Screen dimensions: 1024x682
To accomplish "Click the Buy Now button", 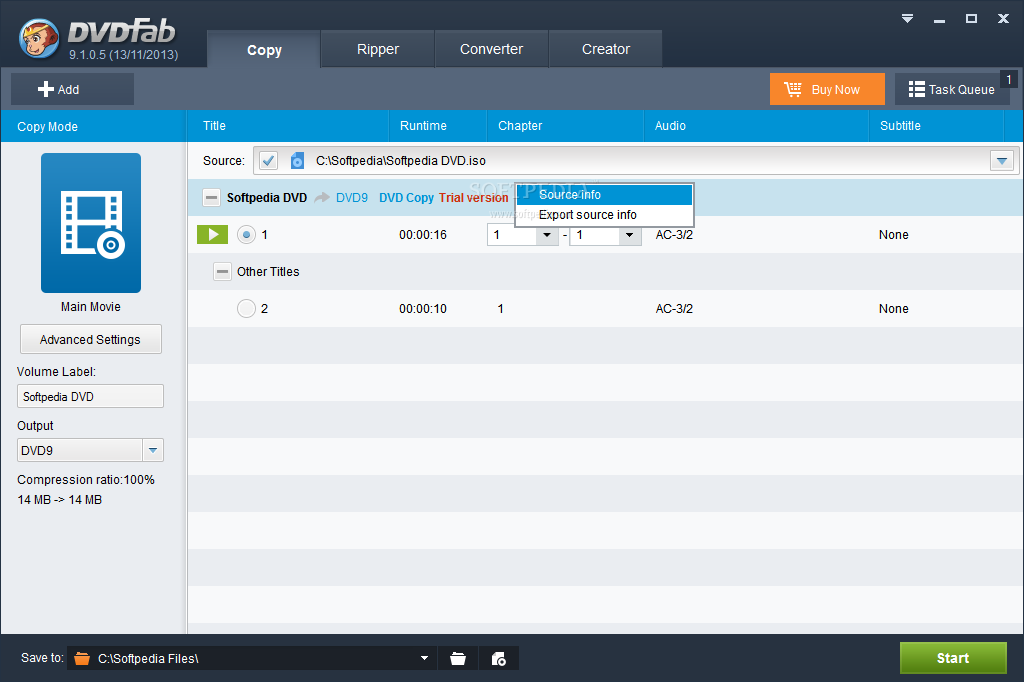I will pyautogui.click(x=827, y=89).
